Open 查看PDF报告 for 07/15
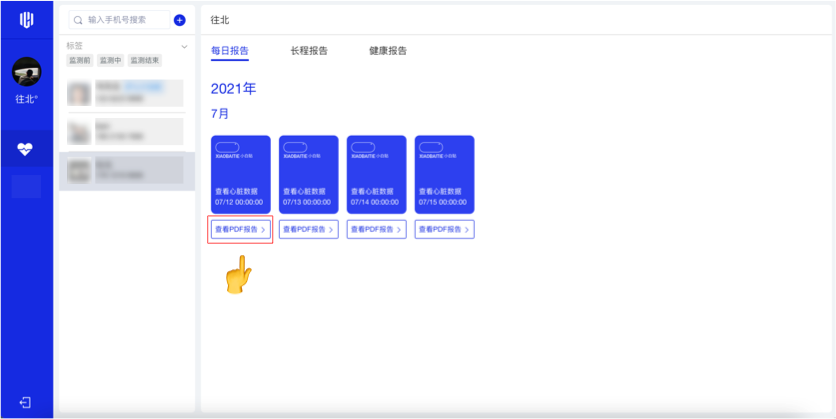The width and height of the screenshot is (836, 419). point(444,229)
